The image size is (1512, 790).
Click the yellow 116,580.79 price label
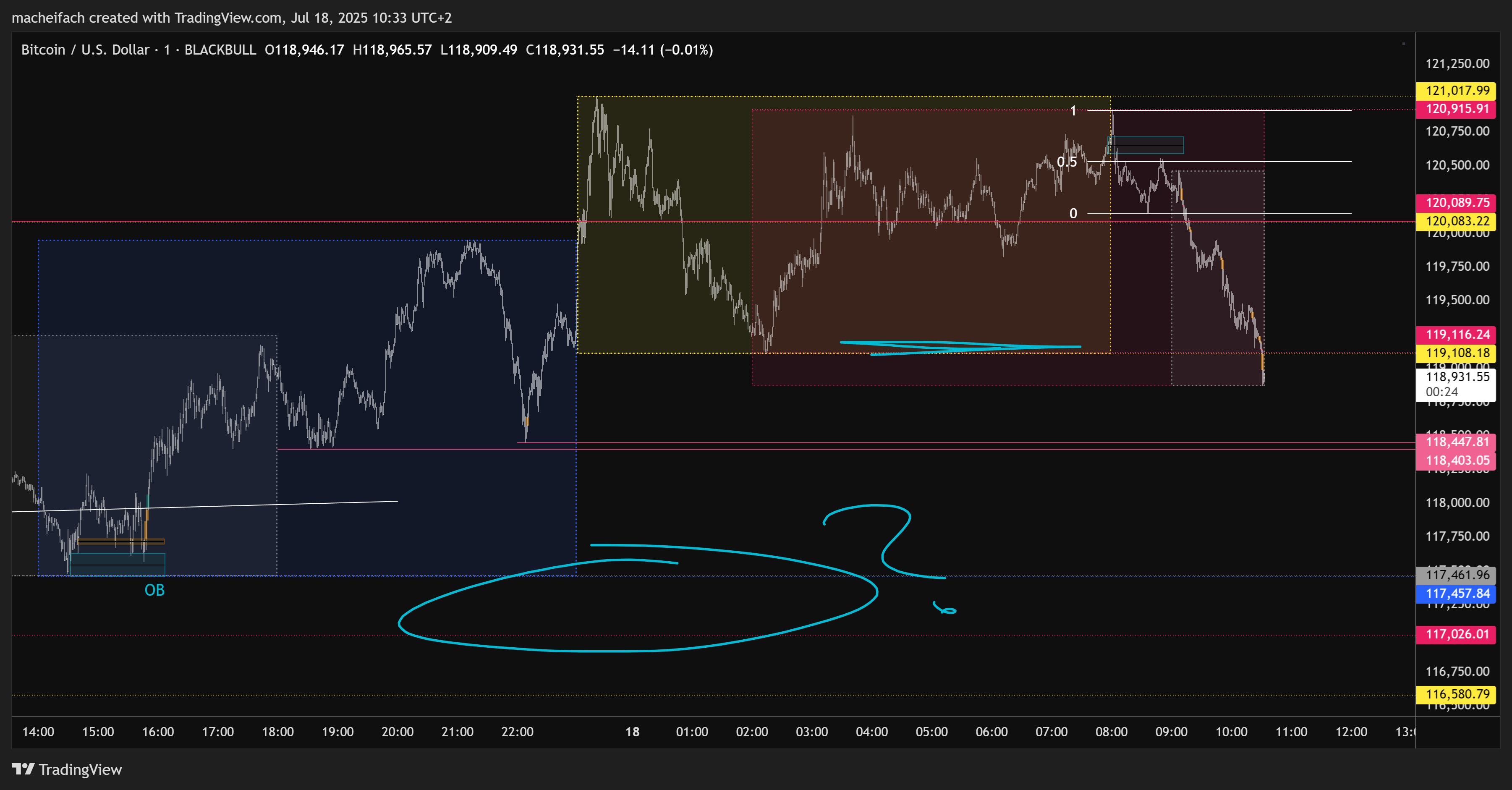click(1457, 694)
